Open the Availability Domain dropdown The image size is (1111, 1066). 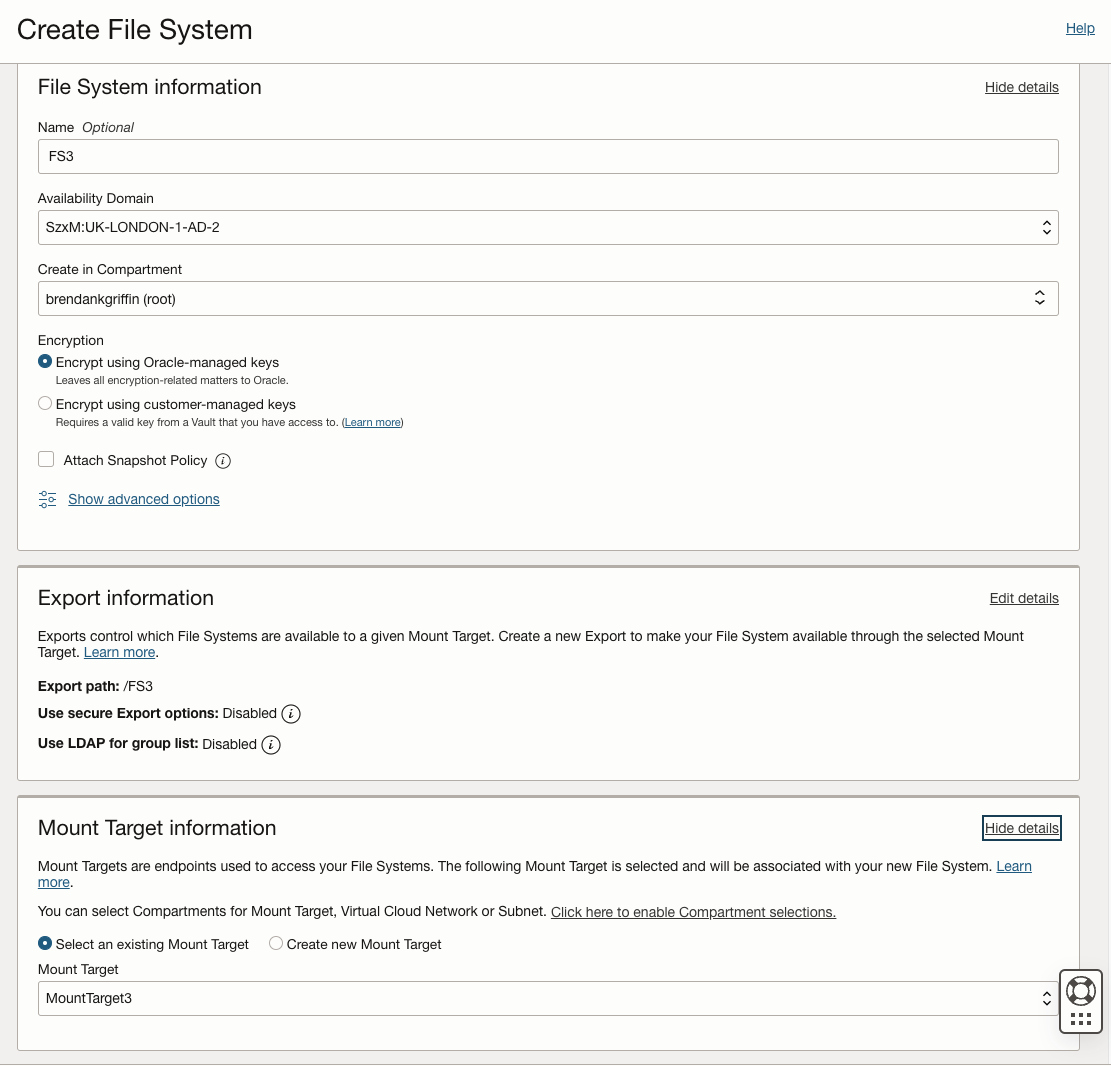[x=1047, y=227]
